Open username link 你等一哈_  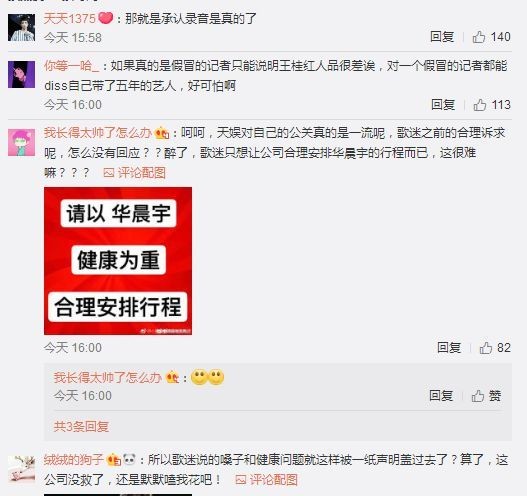click(x=72, y=66)
